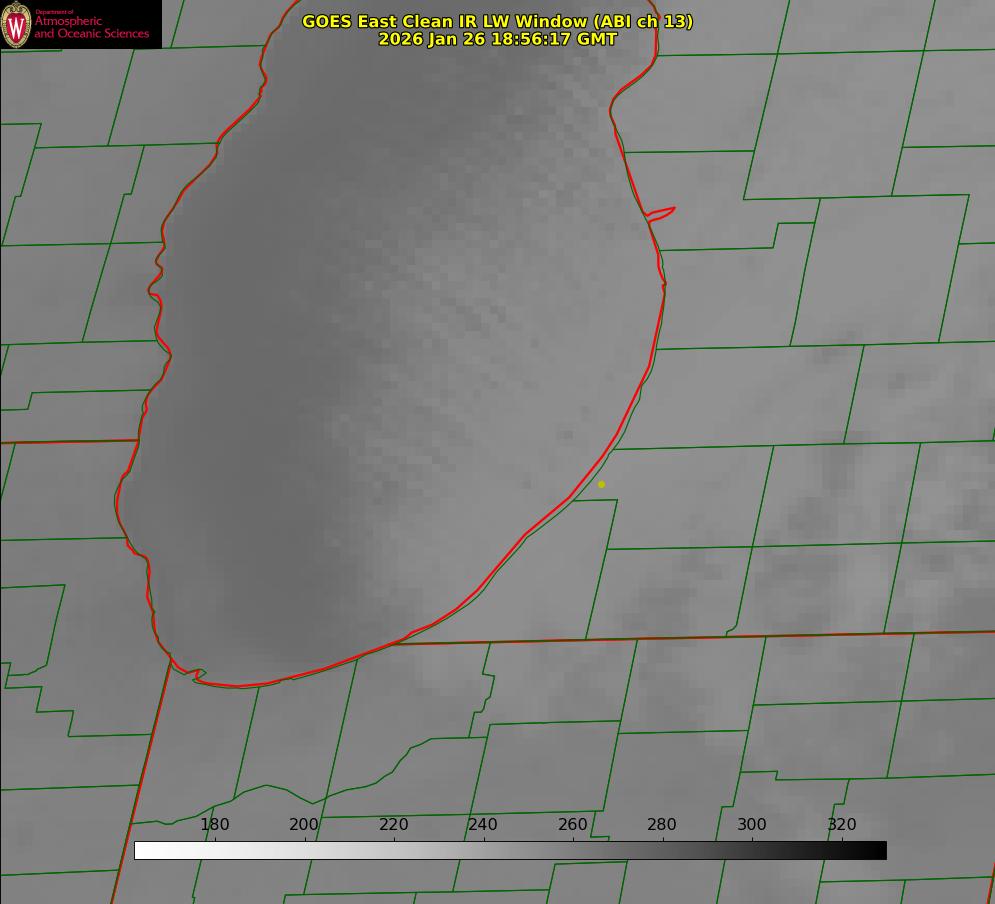Click the mid-gray center of the colorbar

(510, 850)
